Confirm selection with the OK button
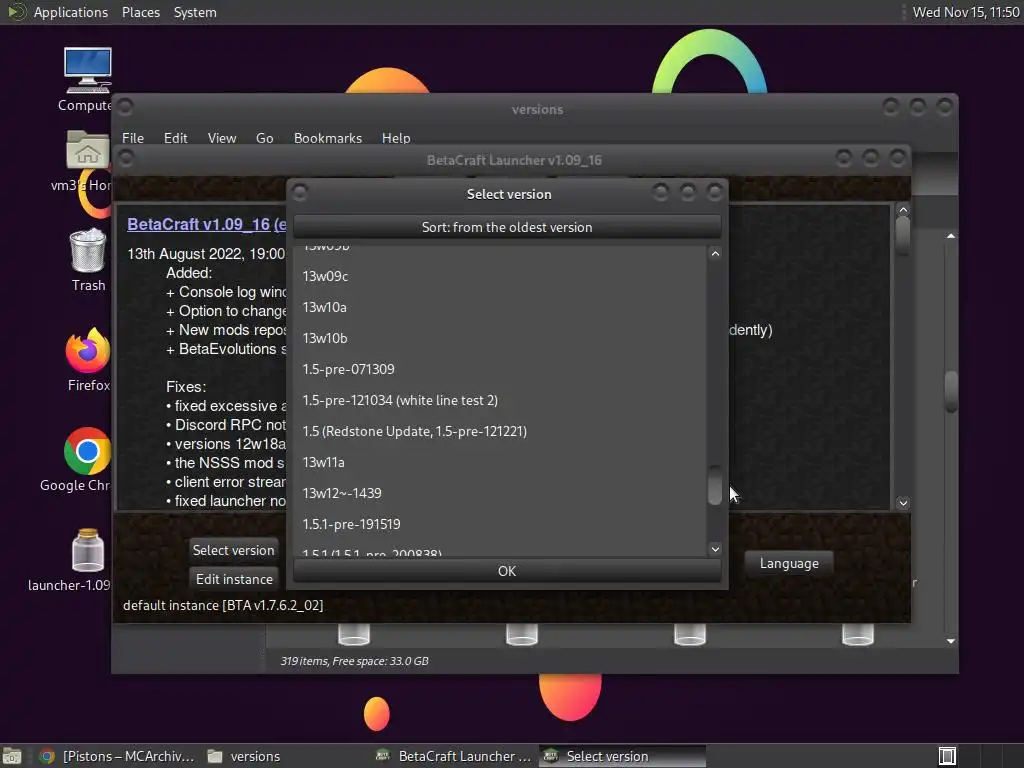Screen dimensions: 1024x768 click(x=507, y=571)
